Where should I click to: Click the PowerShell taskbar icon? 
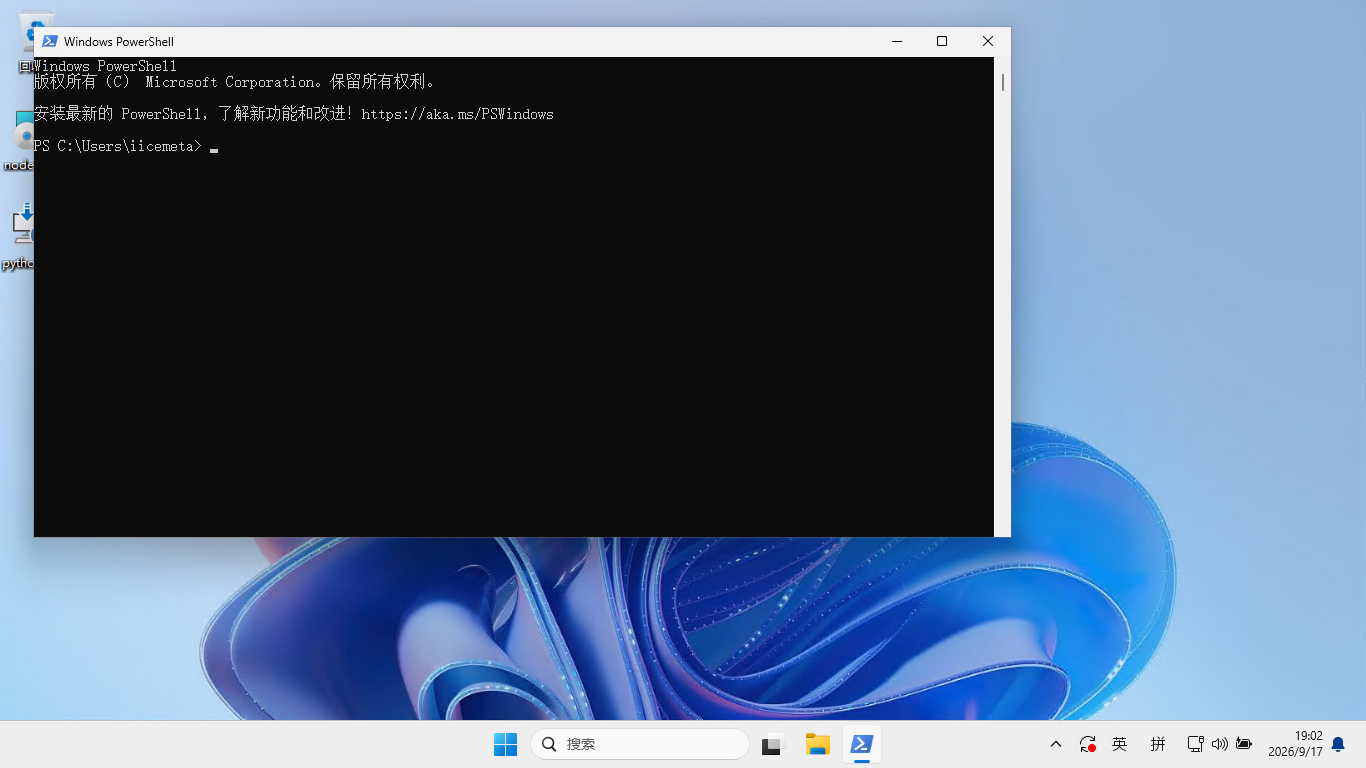[x=862, y=744]
